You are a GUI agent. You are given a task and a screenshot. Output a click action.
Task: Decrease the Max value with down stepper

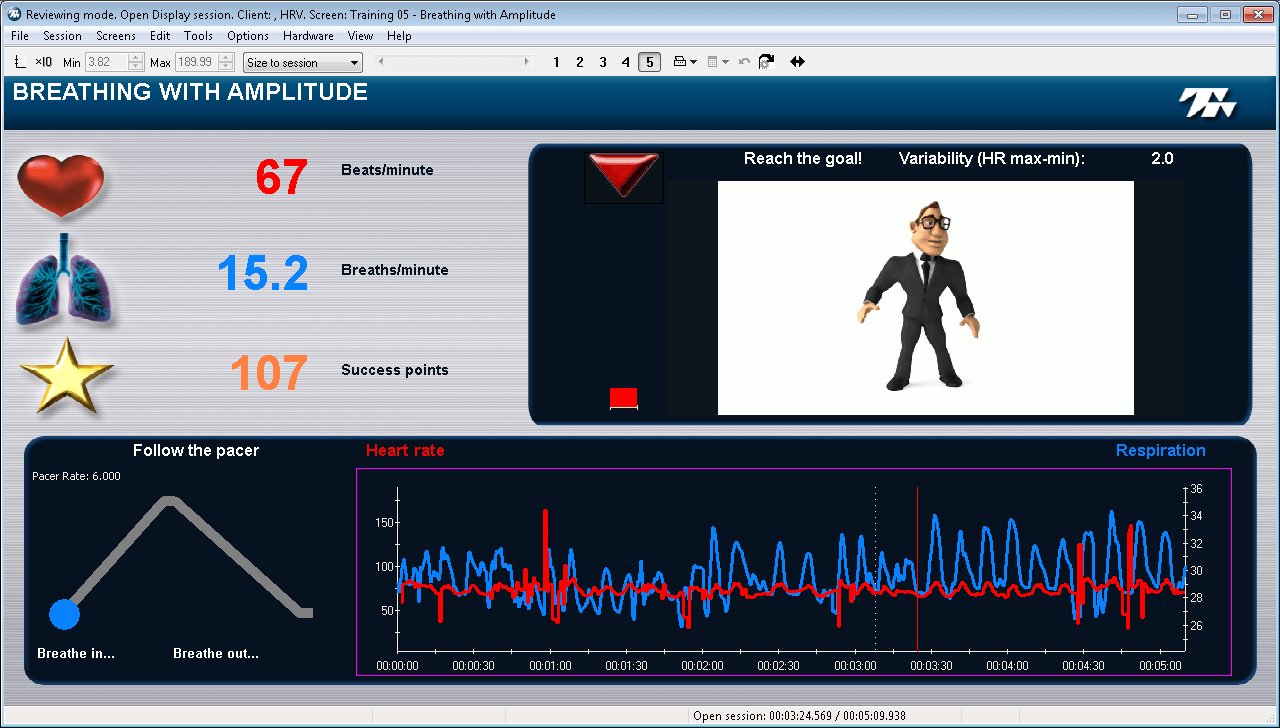point(225,66)
